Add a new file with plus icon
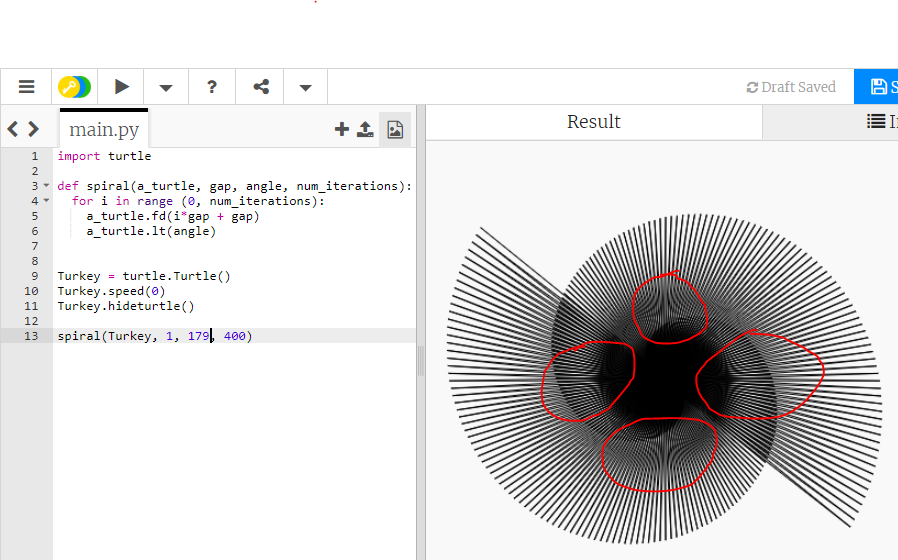The width and height of the screenshot is (898, 560). click(x=342, y=129)
